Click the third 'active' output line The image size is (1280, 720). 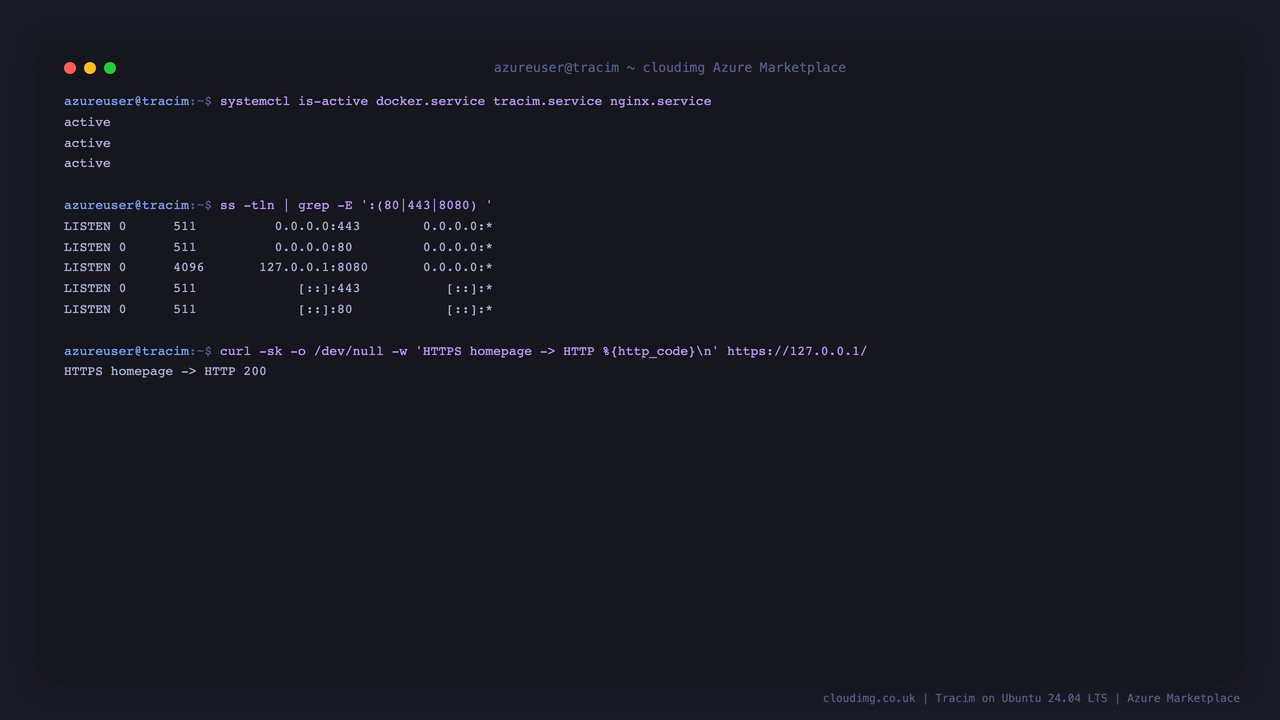[x=87, y=163]
